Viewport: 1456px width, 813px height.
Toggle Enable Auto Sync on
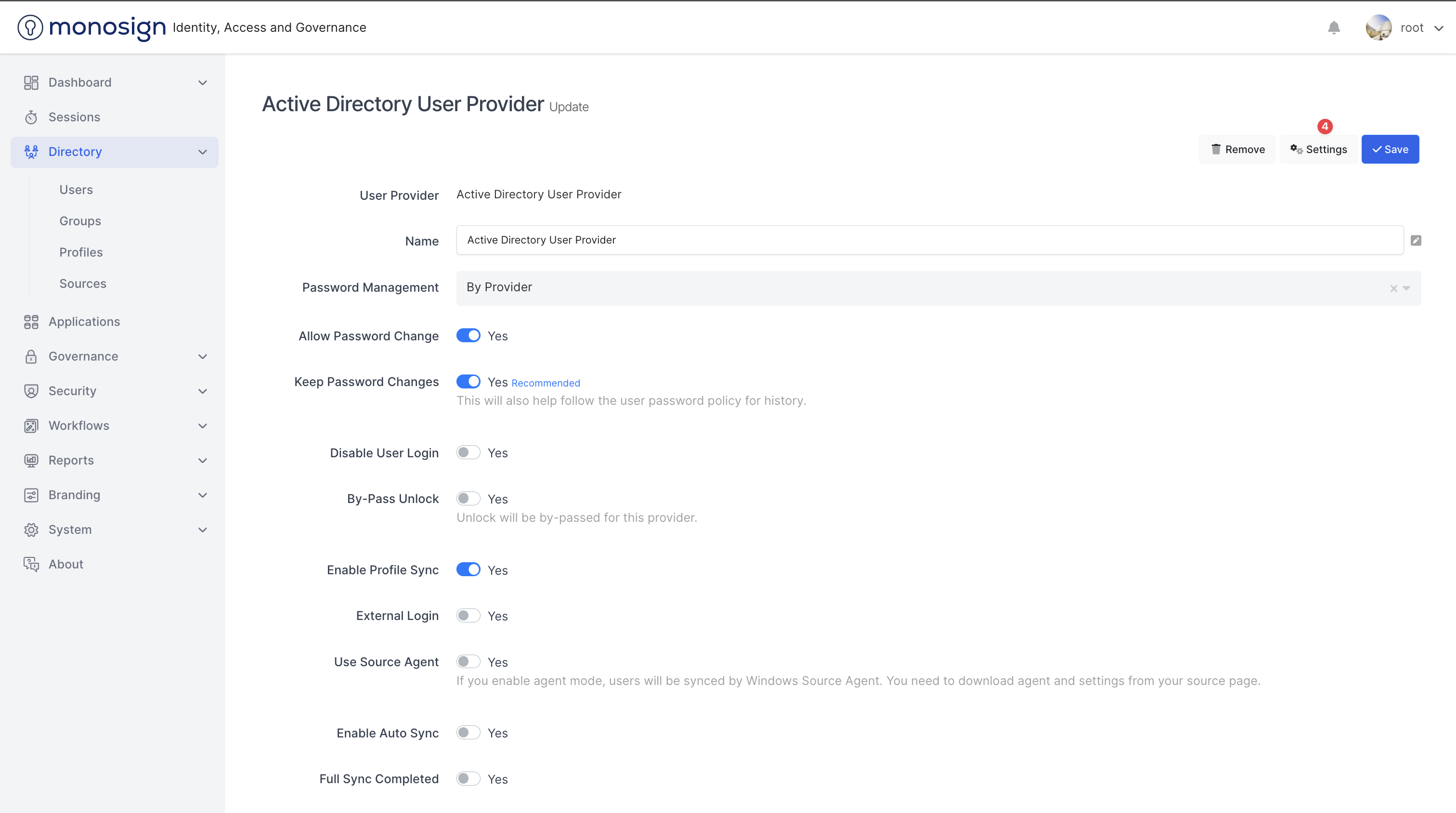tap(468, 733)
